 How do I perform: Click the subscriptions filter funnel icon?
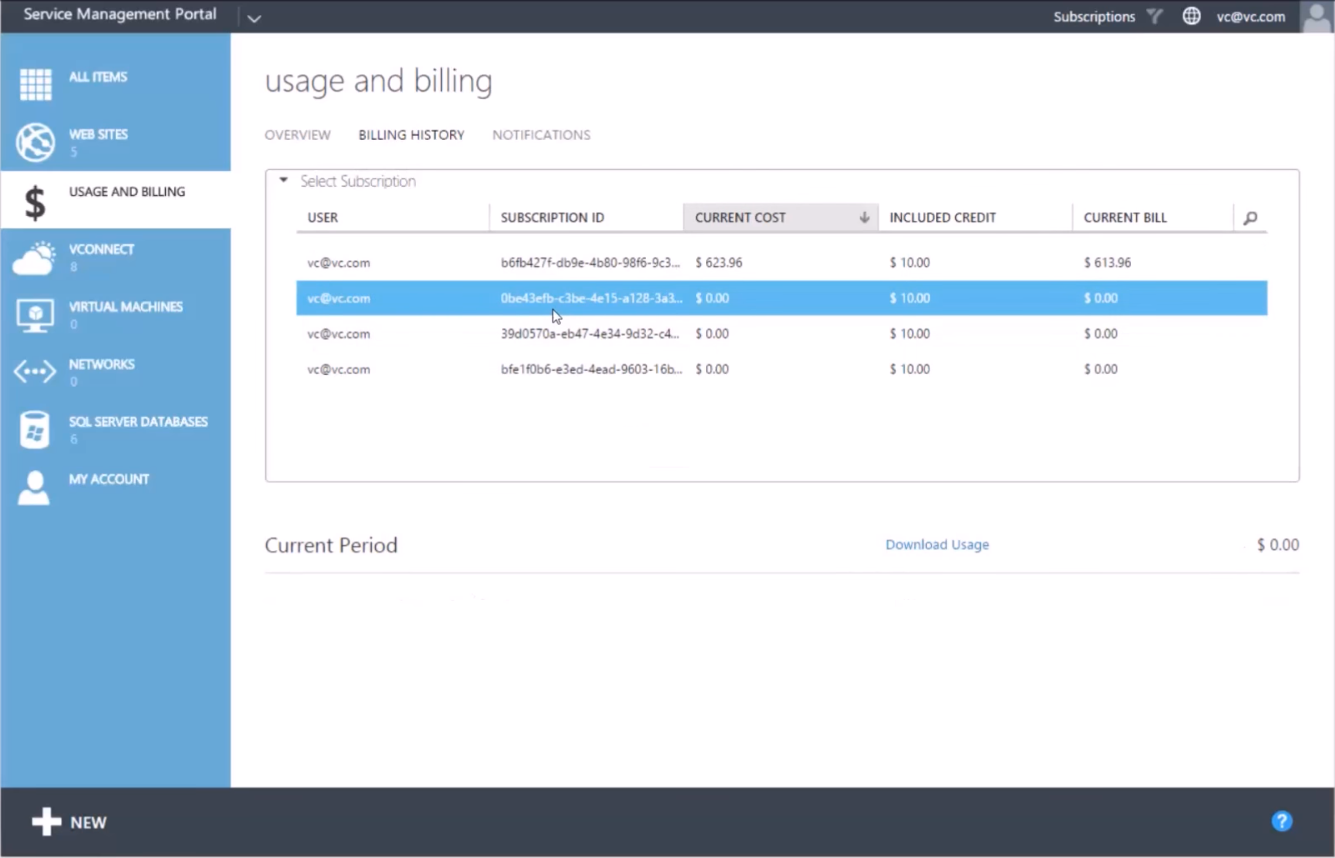coord(1155,16)
